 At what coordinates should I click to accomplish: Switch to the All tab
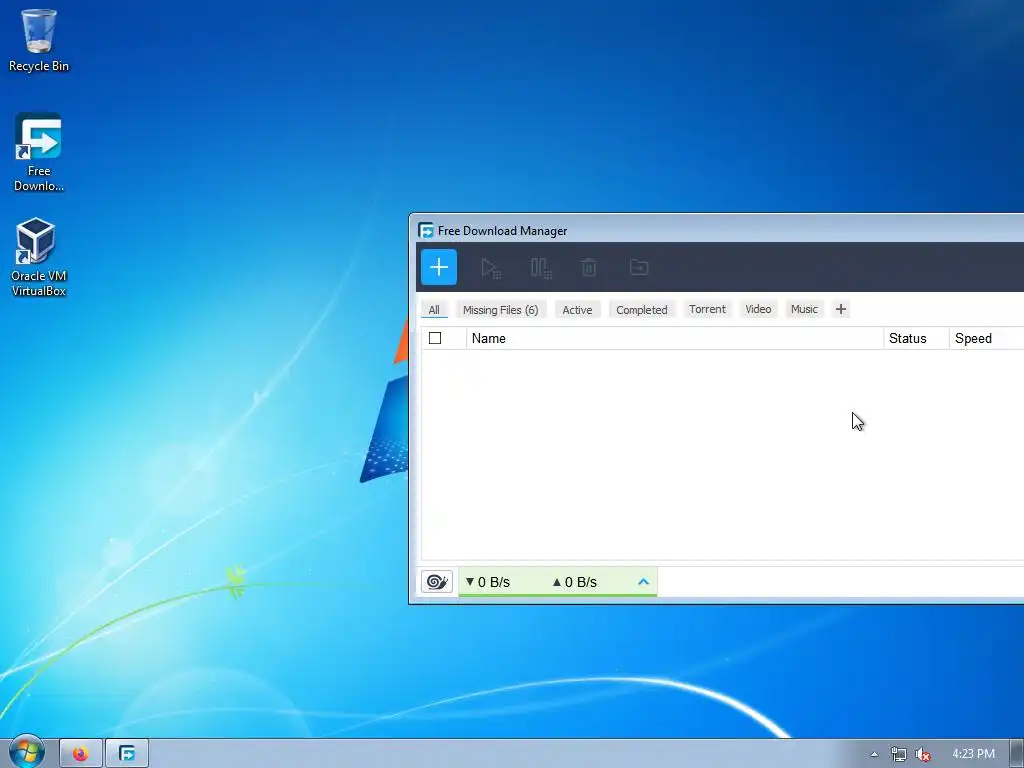(434, 310)
